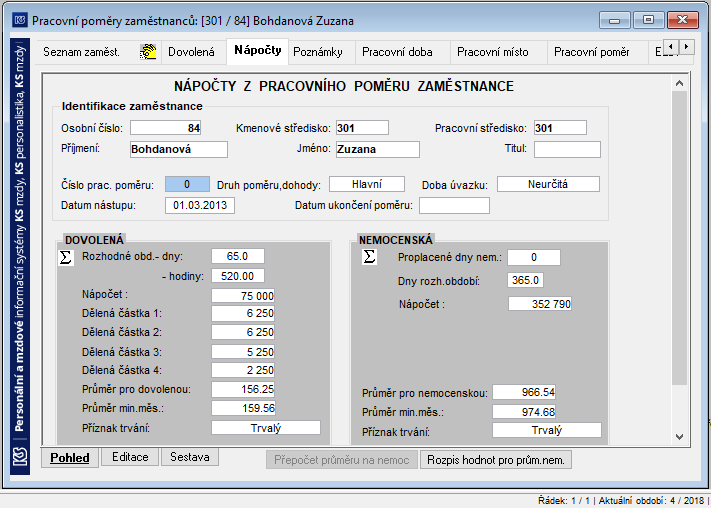Screen dimensions: 711x508
Task: Click Dělená částka 1 field
Action: (x=243, y=313)
